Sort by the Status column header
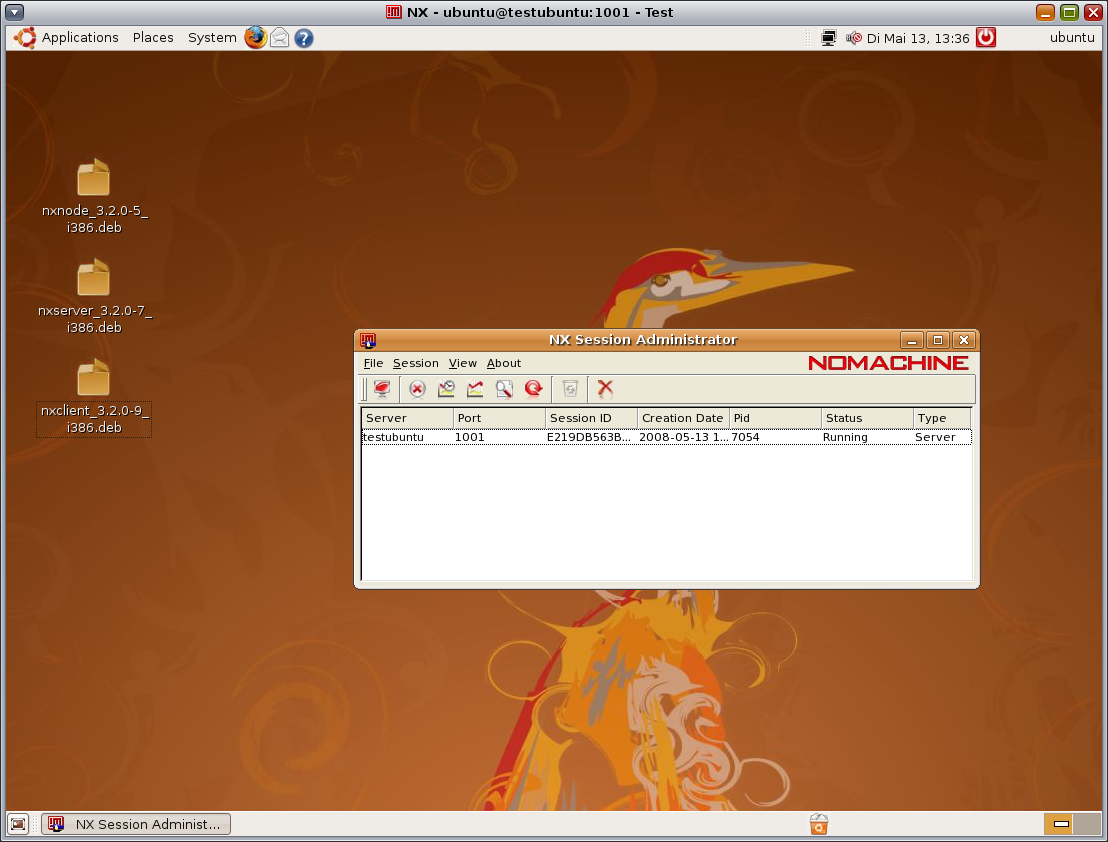 [867, 418]
